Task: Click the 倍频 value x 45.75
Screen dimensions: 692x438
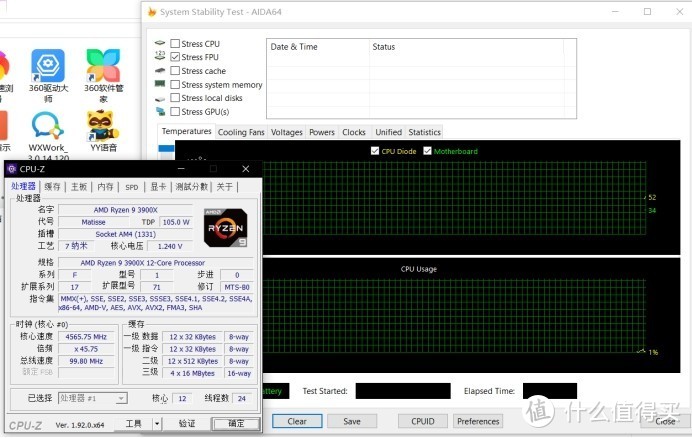Action: coord(86,349)
